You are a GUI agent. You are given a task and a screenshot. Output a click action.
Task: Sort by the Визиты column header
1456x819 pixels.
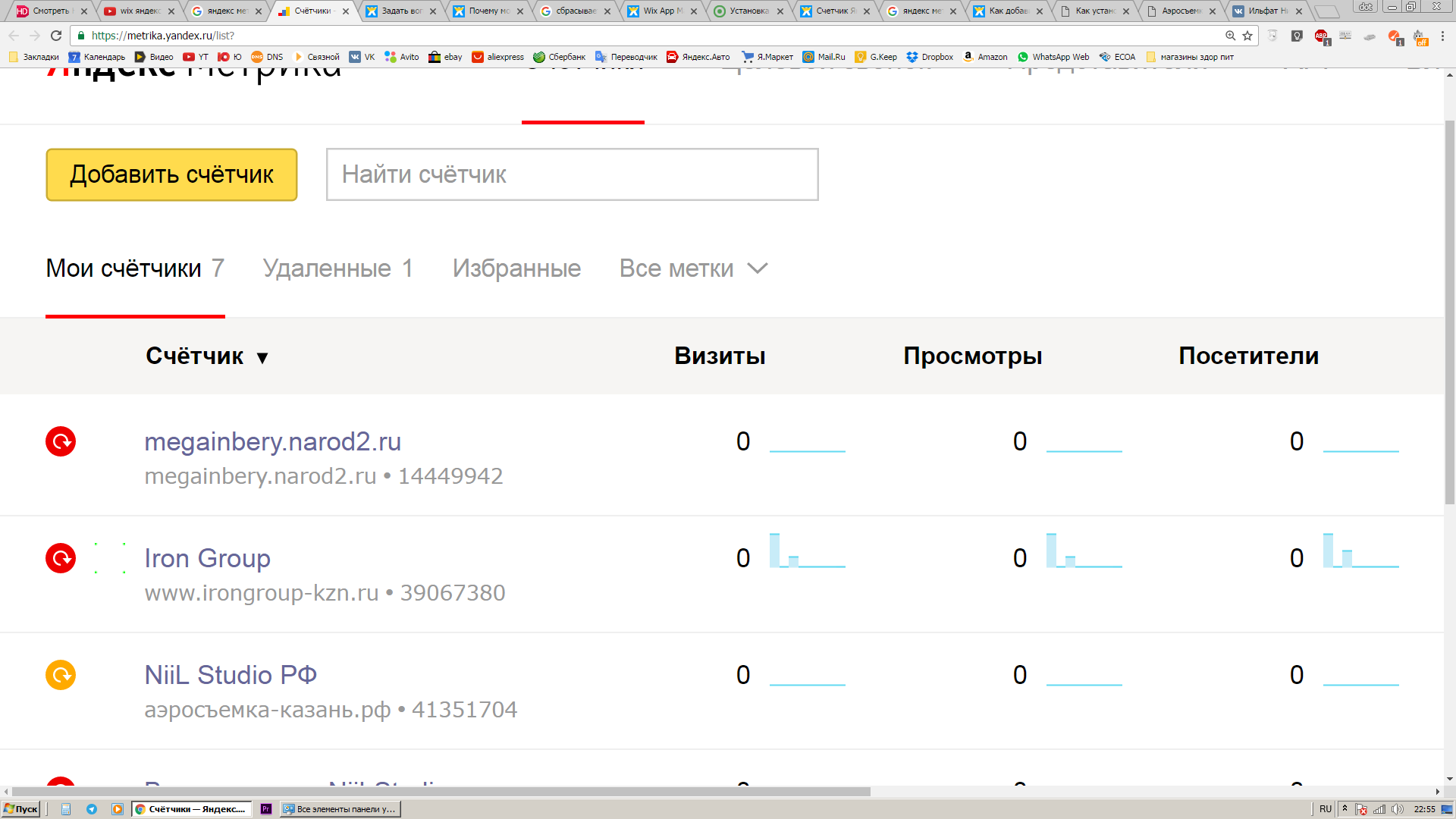720,356
